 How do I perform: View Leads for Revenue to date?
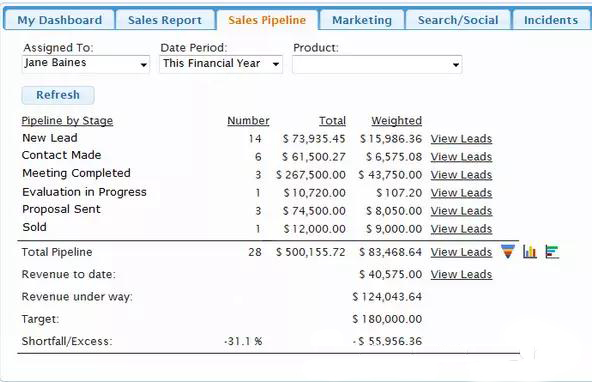461,274
